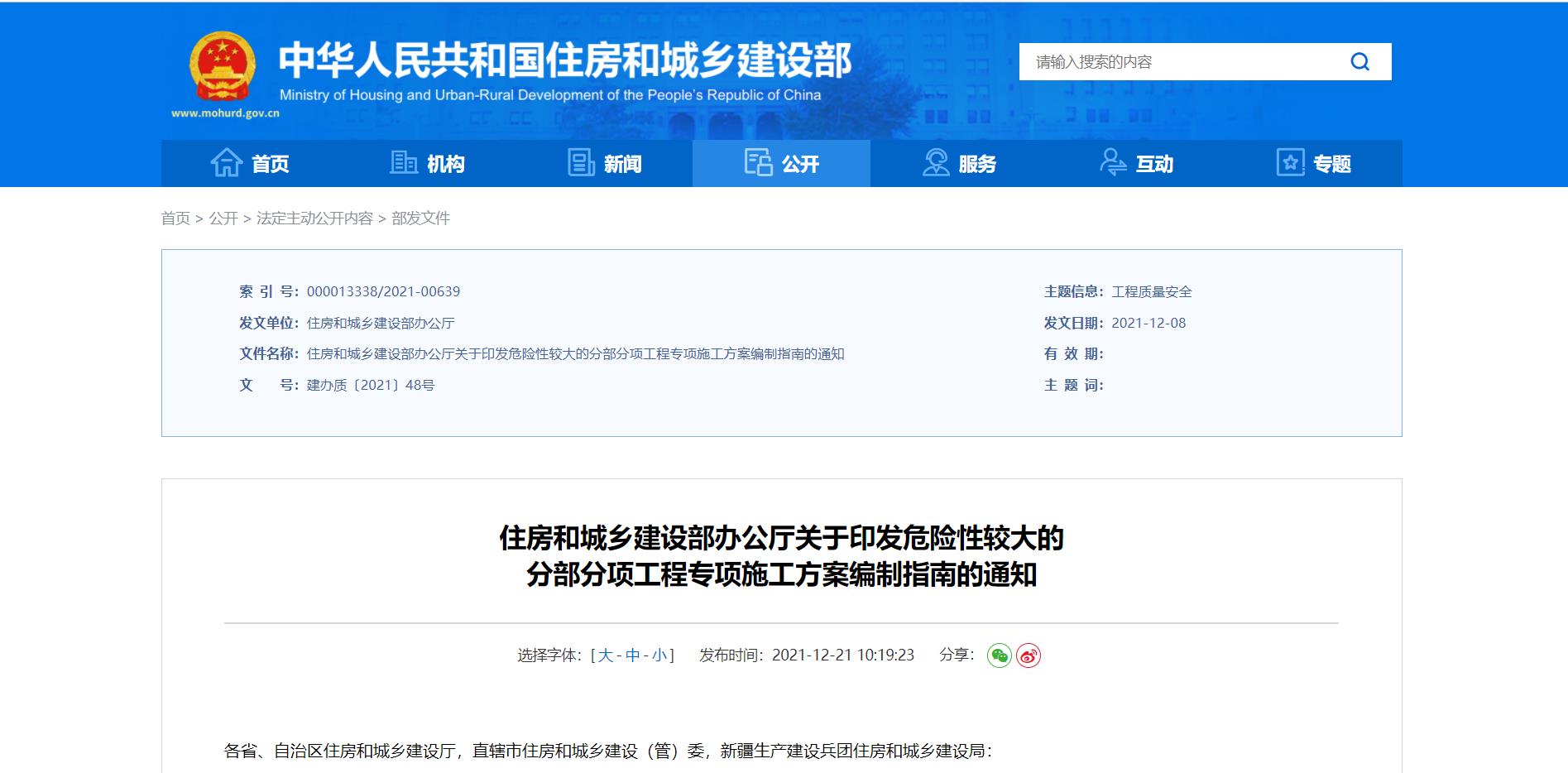This screenshot has height=773, width=1568.
Task: Focus the search input field
Action: [x=1179, y=62]
